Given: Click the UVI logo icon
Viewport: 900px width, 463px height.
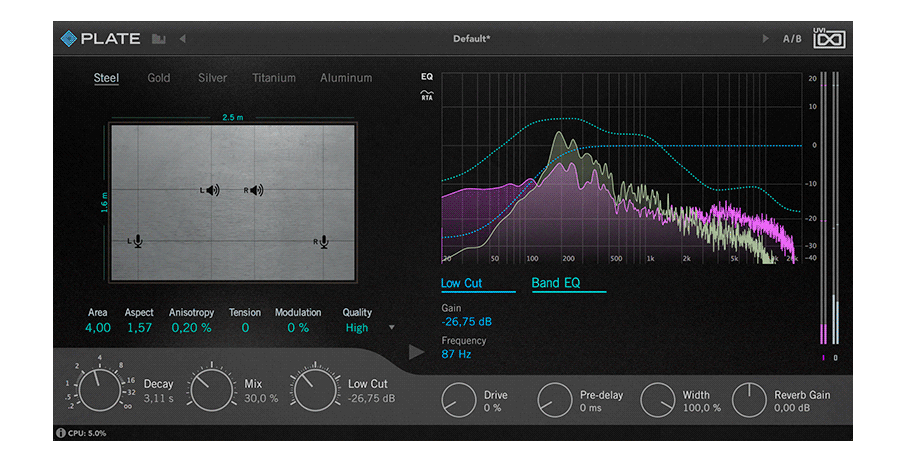Looking at the screenshot, I should (x=829, y=38).
